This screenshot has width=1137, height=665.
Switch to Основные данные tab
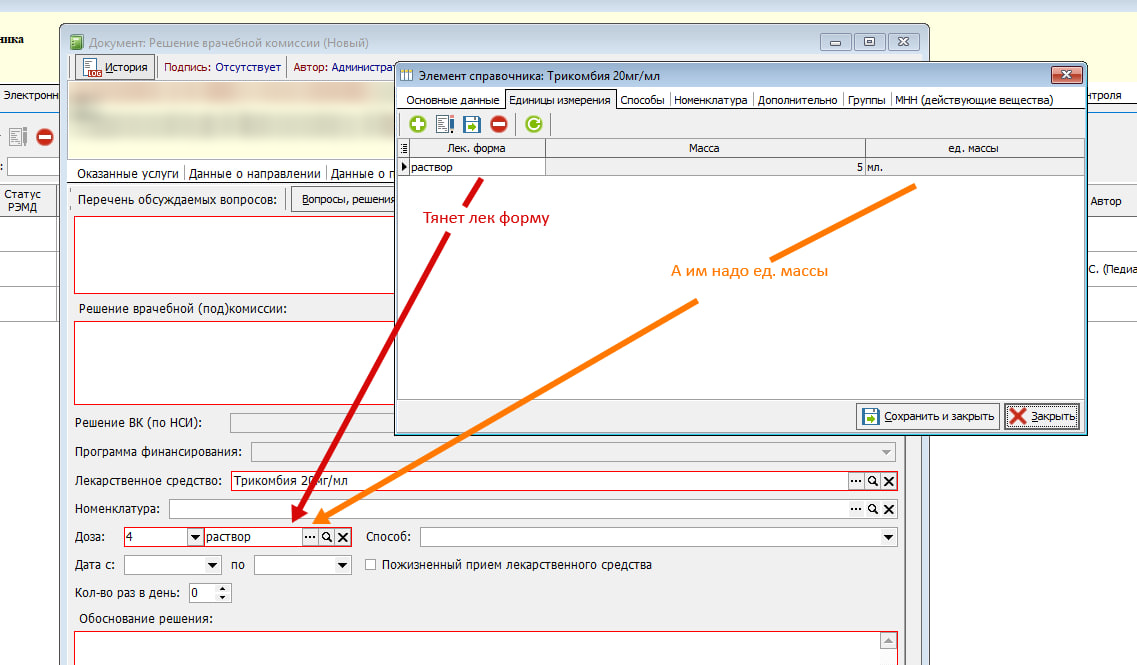tap(452, 100)
